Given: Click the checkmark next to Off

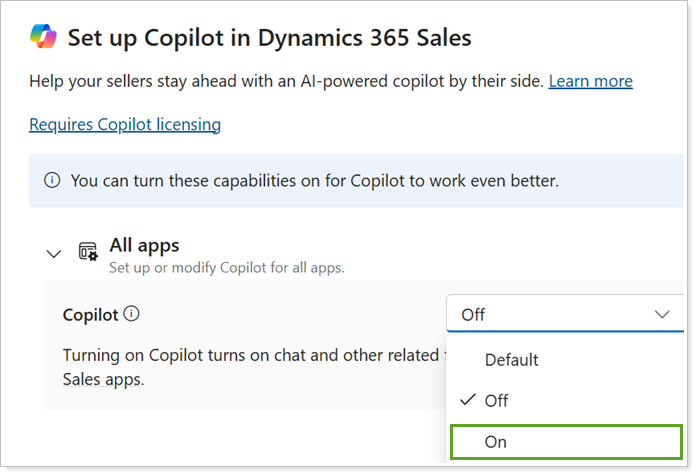Looking at the screenshot, I should 467,400.
